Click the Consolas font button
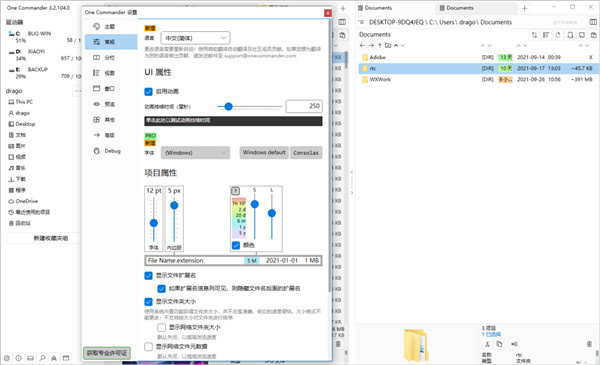 coord(306,152)
